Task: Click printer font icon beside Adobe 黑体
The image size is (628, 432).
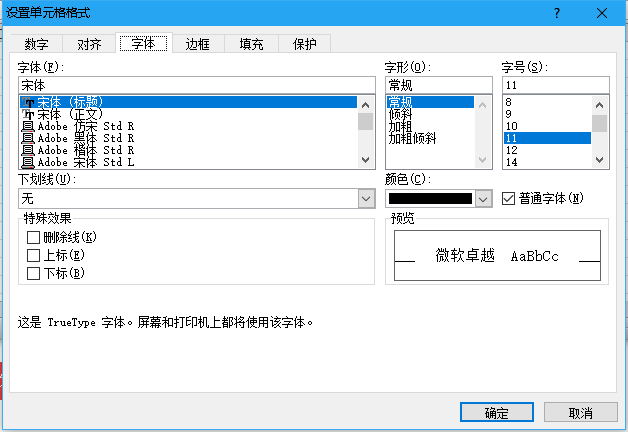Action: 27,139
